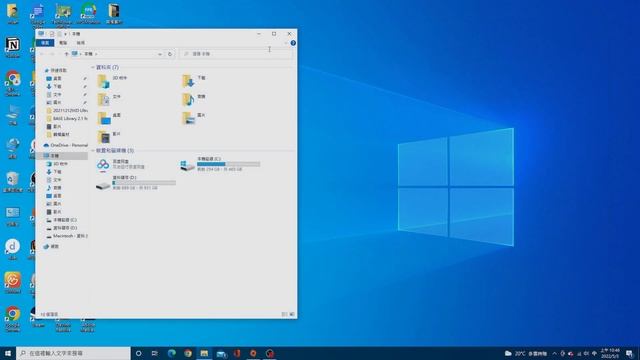Click the New Folder icon in the title bar
640x360 pixels.
(59, 34)
